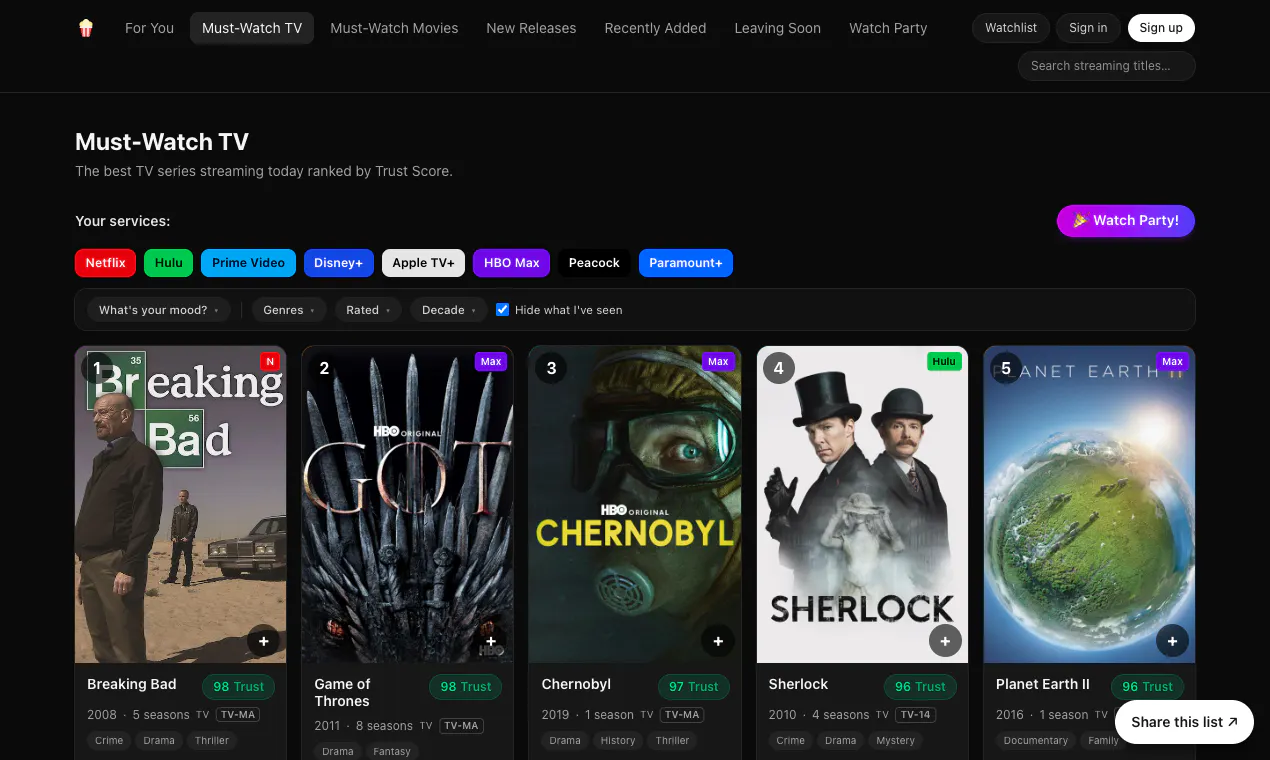Open the Chernobyl poster thumbnail
This screenshot has width=1270, height=760.
pos(635,505)
